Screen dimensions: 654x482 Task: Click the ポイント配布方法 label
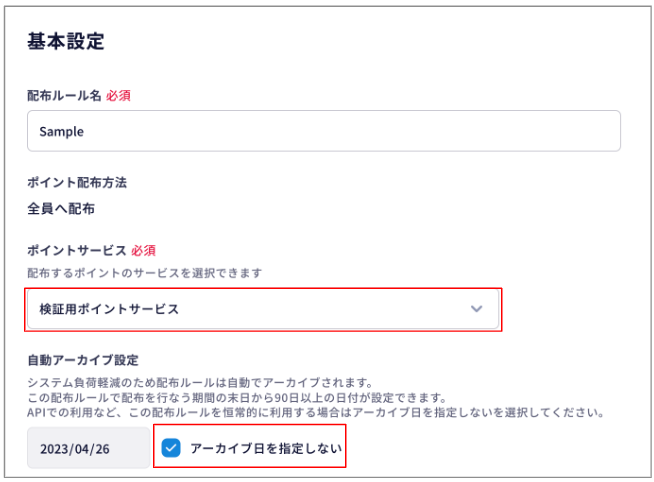point(77,183)
